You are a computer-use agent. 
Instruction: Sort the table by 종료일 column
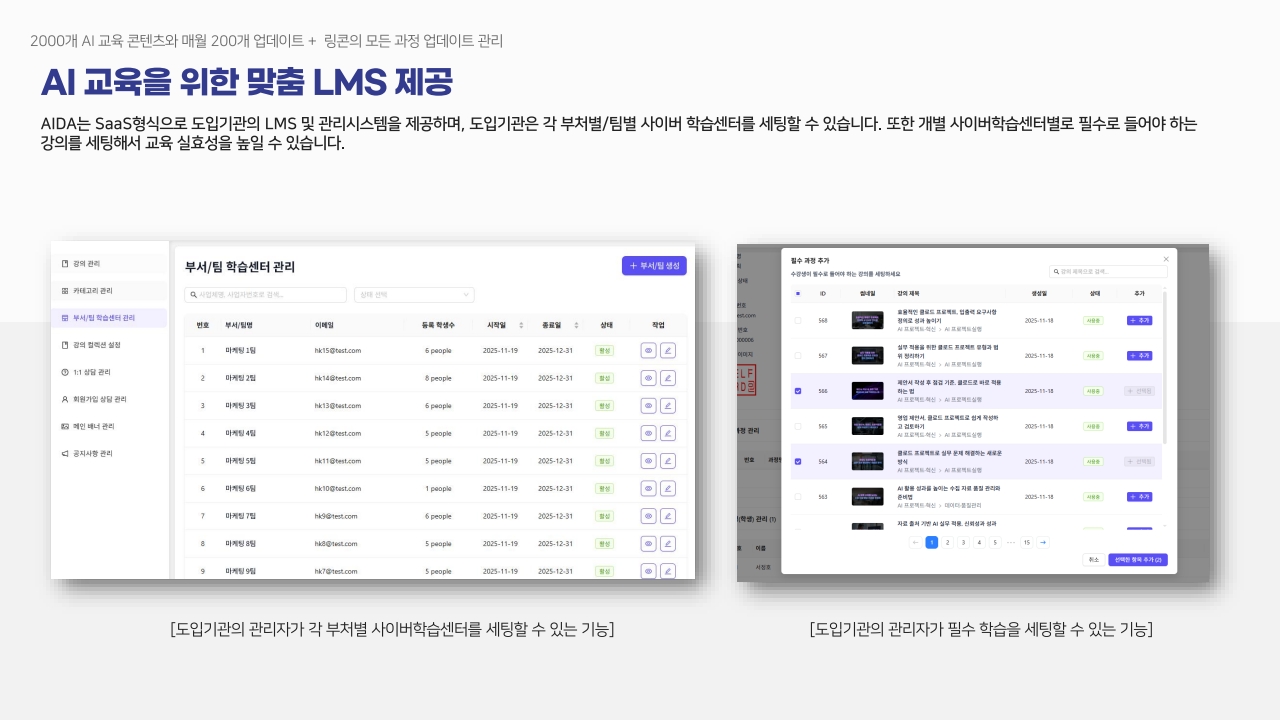(x=576, y=325)
